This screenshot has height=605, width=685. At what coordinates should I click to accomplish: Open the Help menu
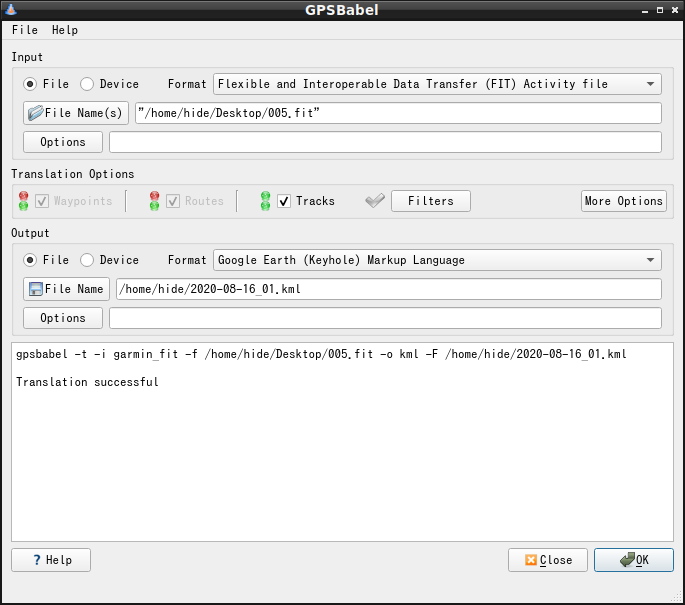65,30
